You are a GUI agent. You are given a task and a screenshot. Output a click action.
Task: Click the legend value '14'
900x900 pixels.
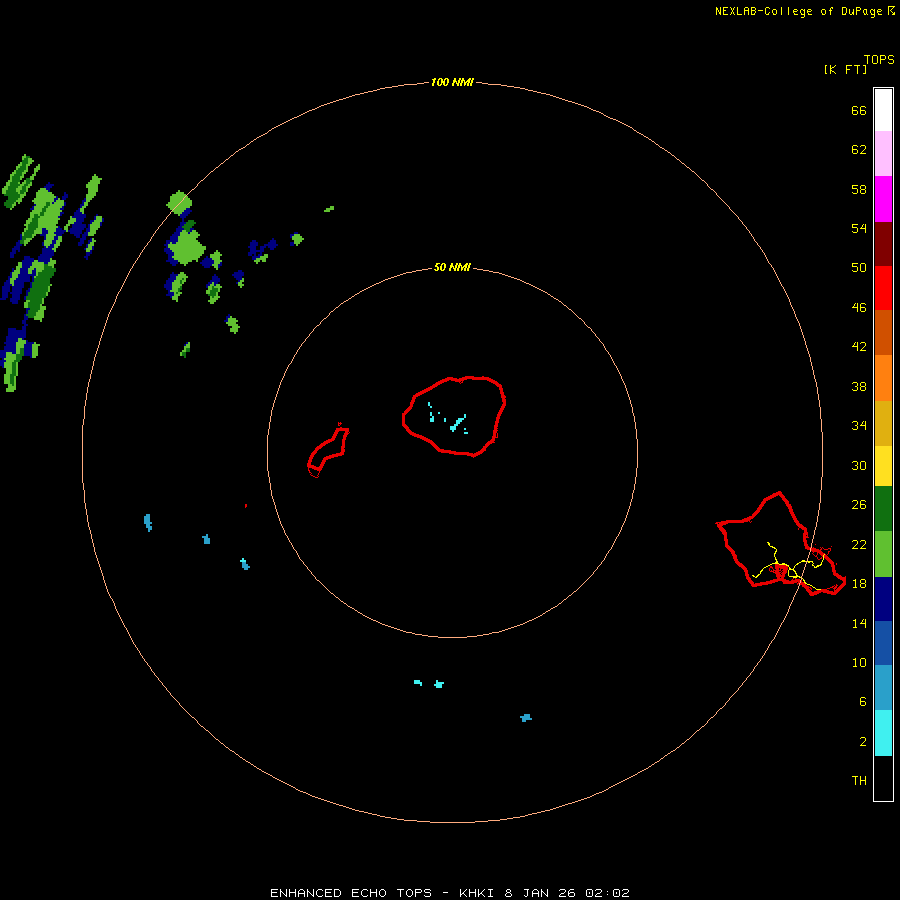(859, 623)
